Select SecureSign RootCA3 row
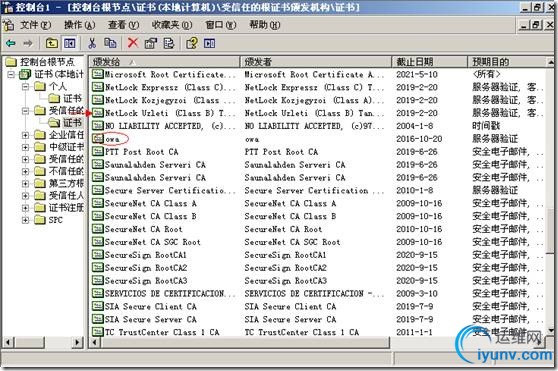Image resolution: width=558 pixels, height=371 pixels. pos(317,281)
